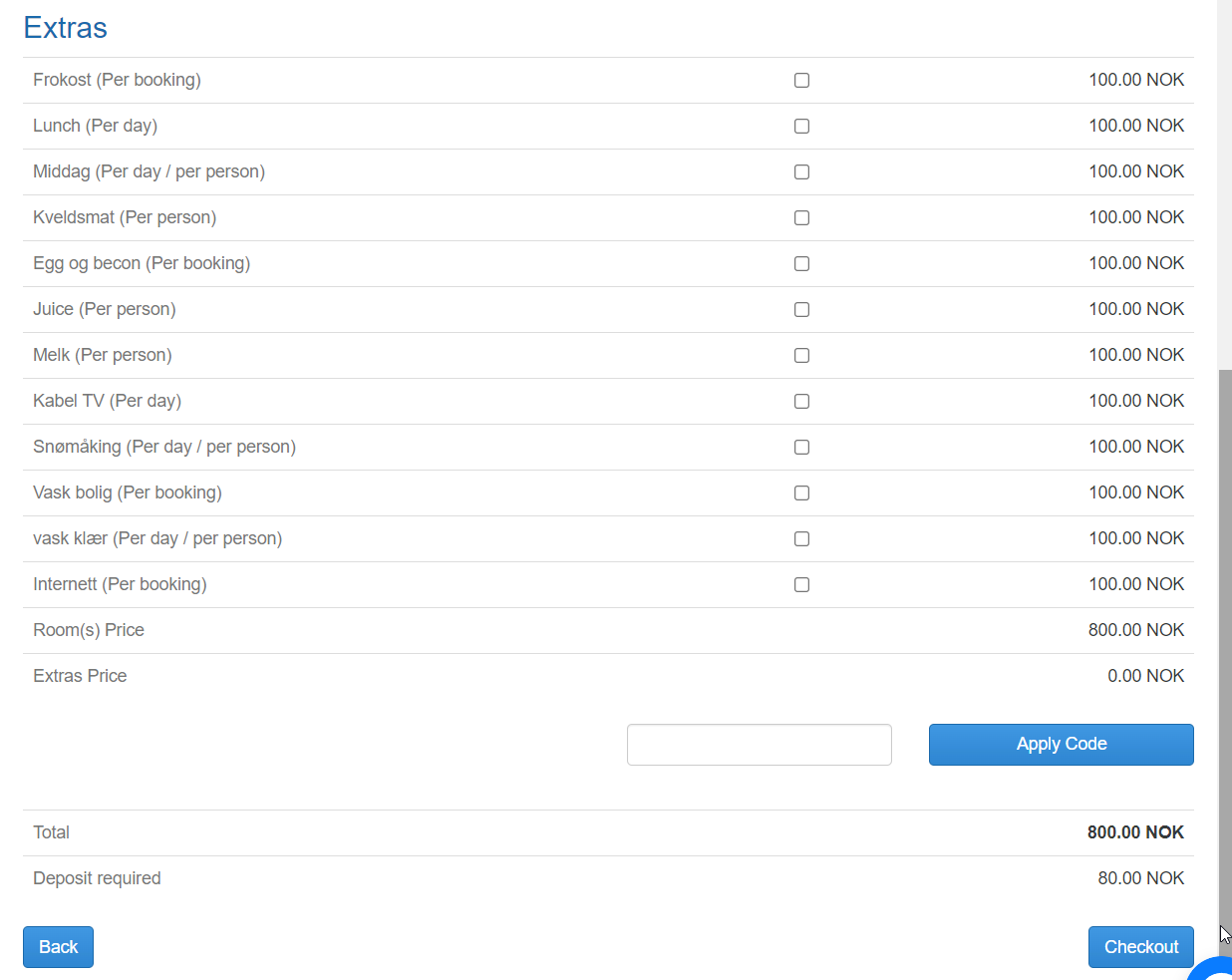
Task: Check the Melk per person box
Action: [x=801, y=356]
